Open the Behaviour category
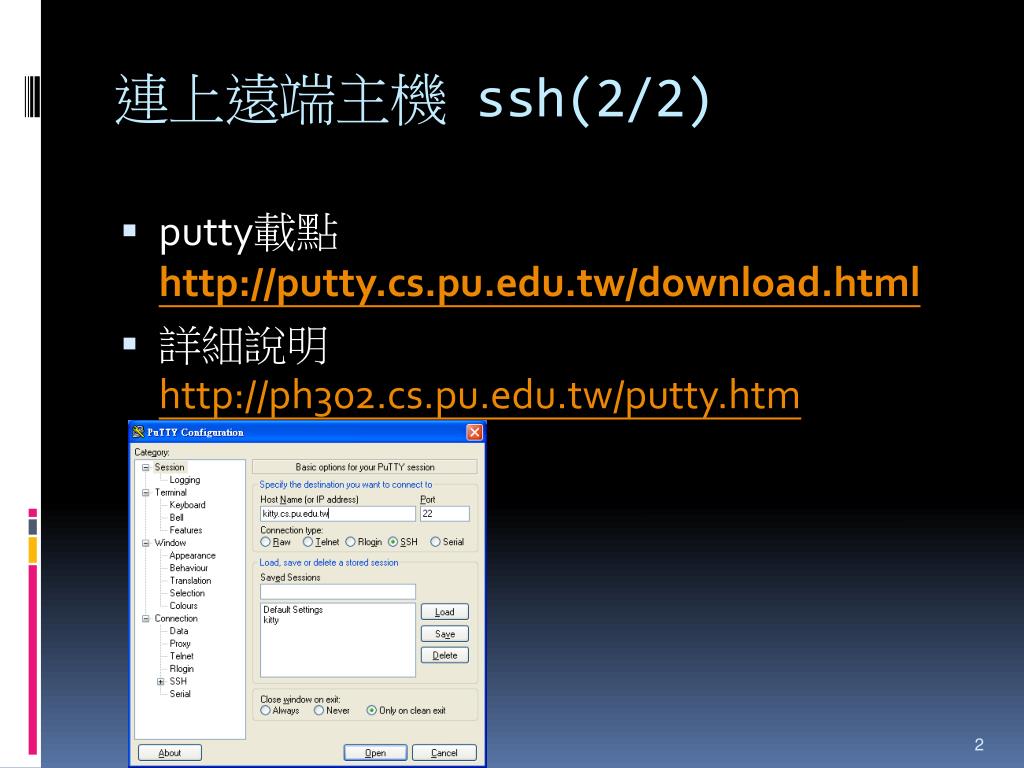Viewport: 1024px width, 768px height. (x=189, y=568)
